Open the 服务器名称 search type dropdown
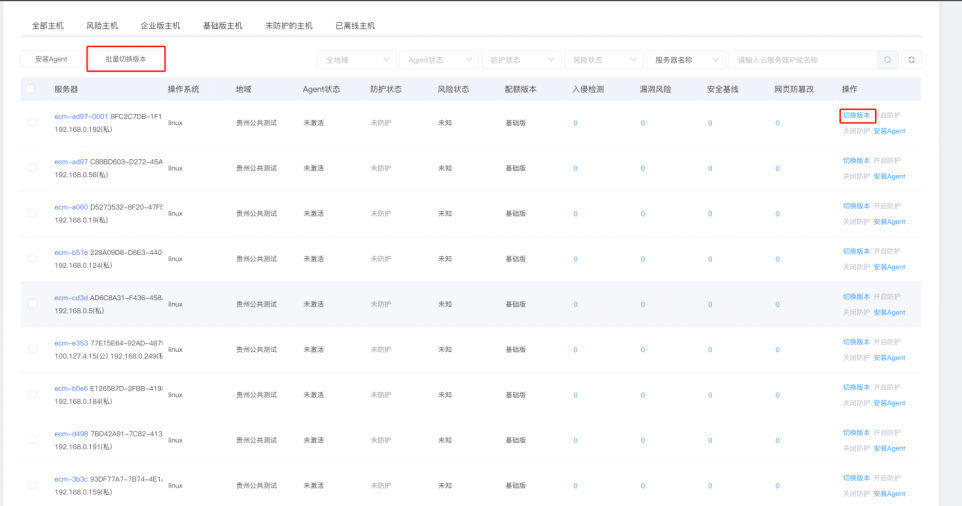The width and height of the screenshot is (962, 506). click(685, 60)
